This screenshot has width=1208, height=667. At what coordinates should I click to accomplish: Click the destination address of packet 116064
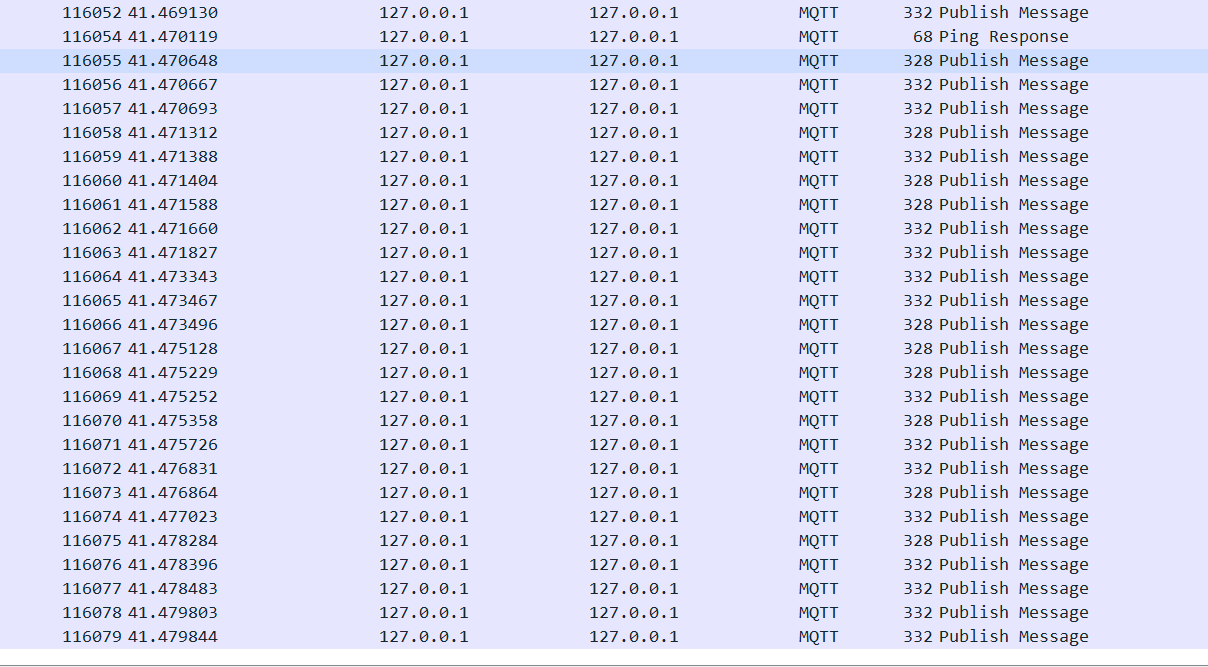(x=635, y=276)
